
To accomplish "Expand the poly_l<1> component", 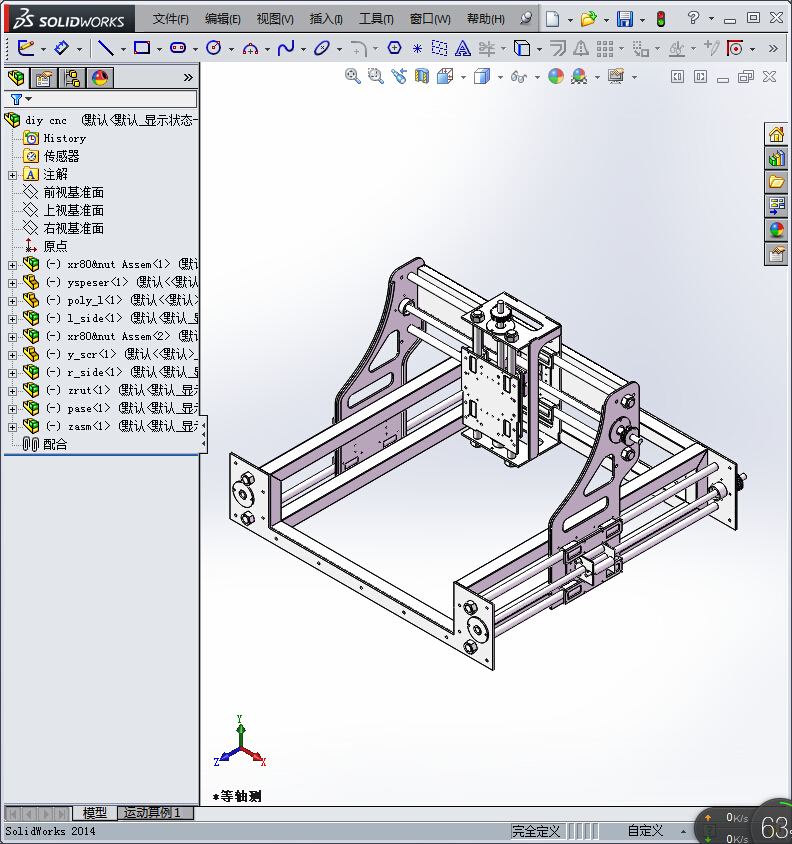I will (12, 301).
